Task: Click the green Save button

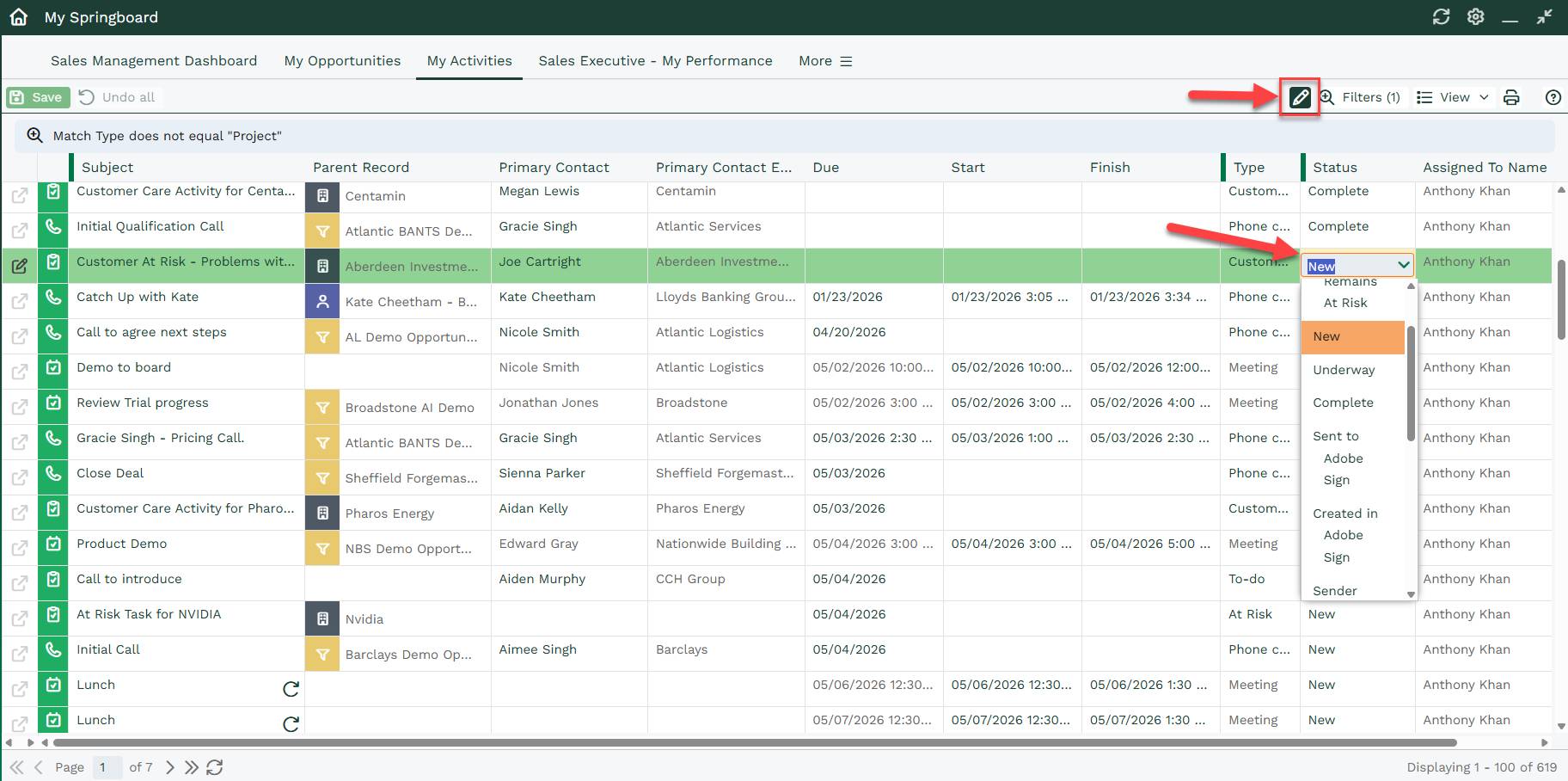Action: (38, 97)
